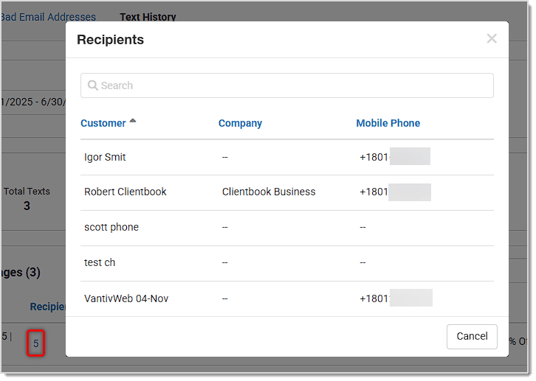The image size is (536, 381).
Task: Select the Robert Clientbook customer name
Action: pyautogui.click(x=126, y=192)
